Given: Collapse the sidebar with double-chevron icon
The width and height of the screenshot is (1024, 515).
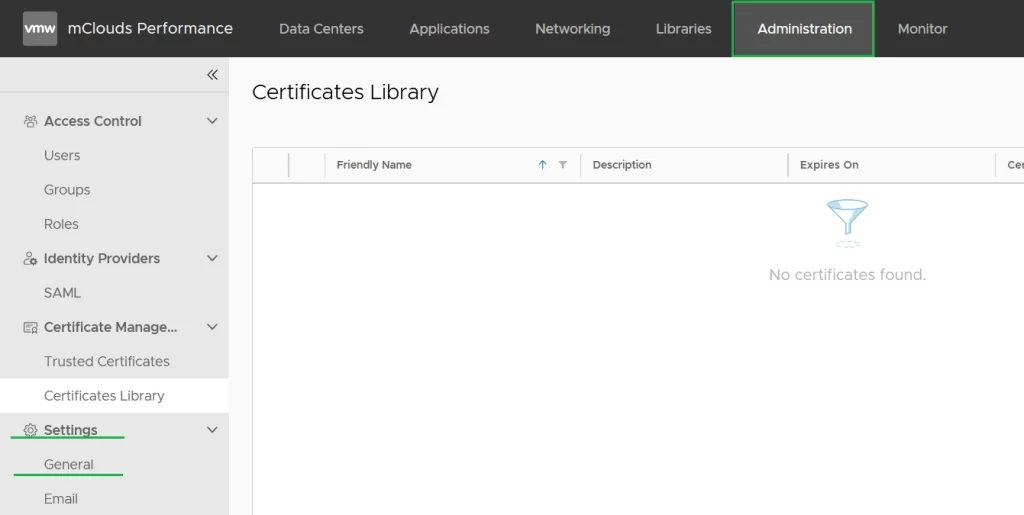Looking at the screenshot, I should (212, 75).
